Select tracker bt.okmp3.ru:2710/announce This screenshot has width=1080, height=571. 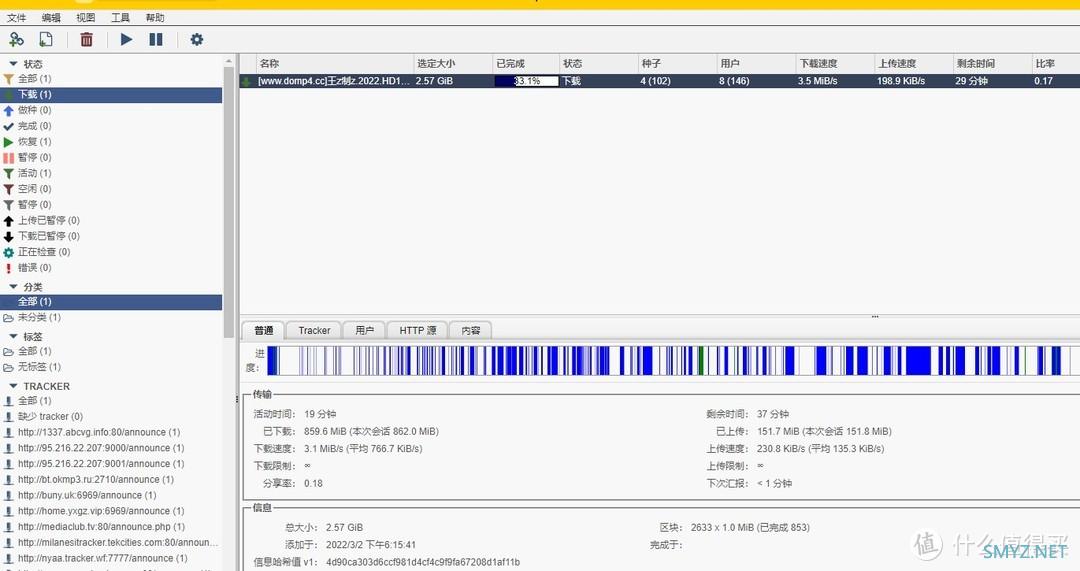[111, 479]
